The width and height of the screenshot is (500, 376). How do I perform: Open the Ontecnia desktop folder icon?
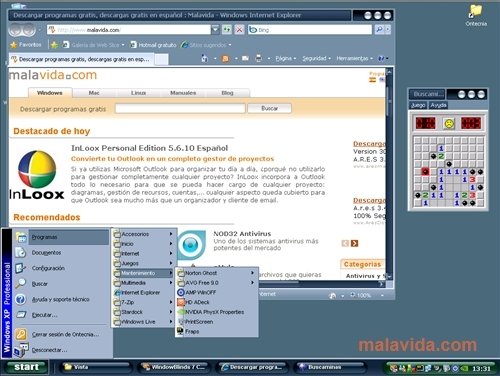pyautogui.click(x=476, y=15)
